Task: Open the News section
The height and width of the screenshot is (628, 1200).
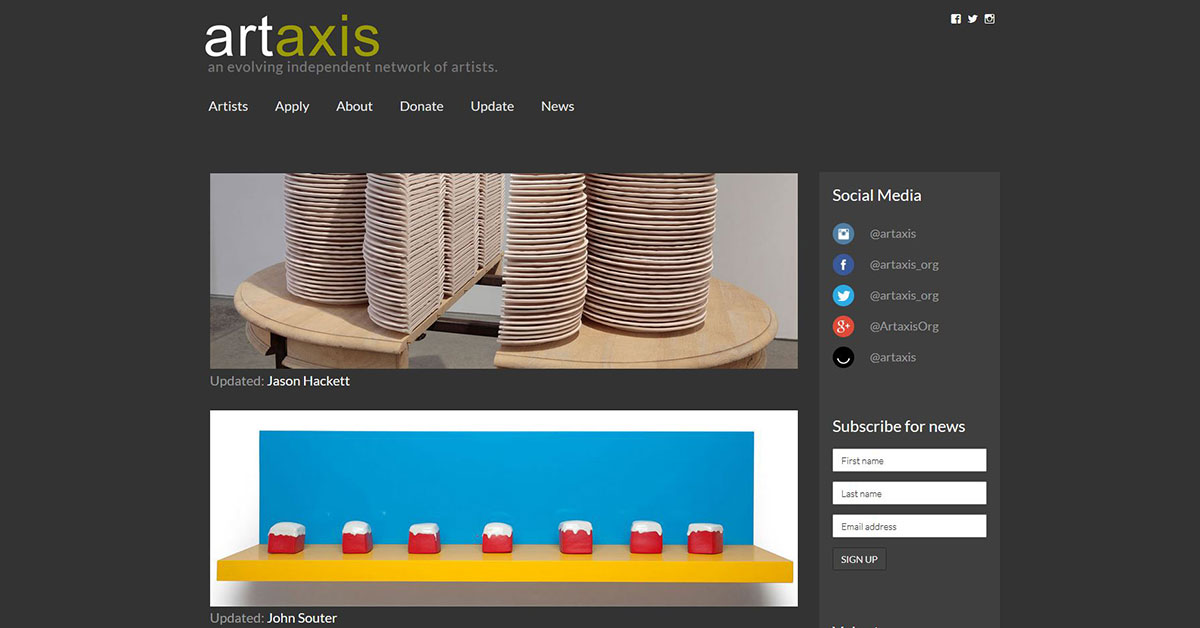Action: pos(557,106)
